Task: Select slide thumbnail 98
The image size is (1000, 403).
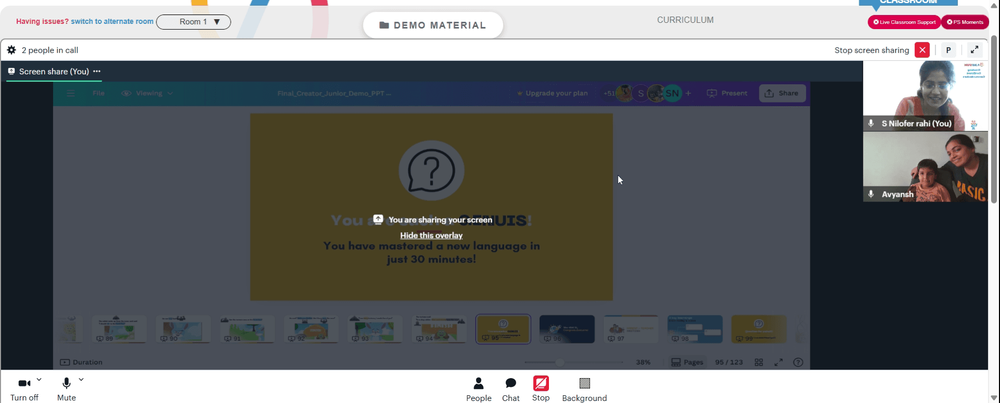Action: [x=695, y=329]
